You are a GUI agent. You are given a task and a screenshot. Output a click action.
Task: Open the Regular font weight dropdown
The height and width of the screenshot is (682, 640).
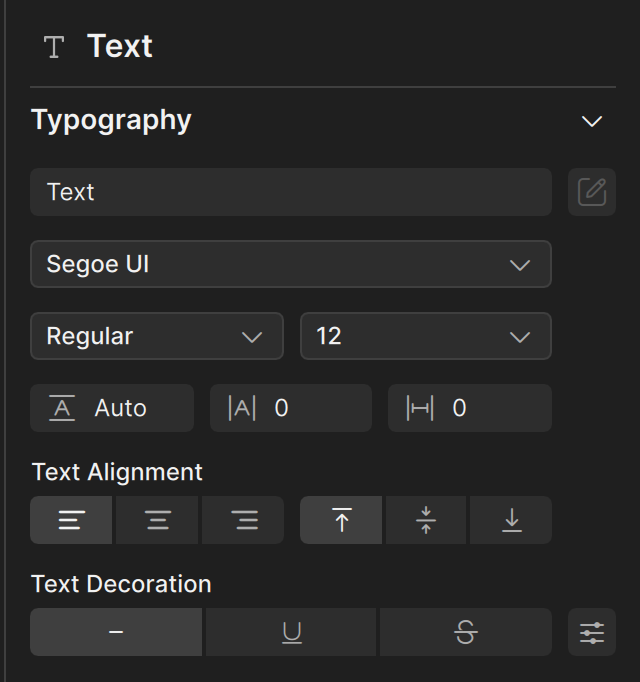[157, 336]
